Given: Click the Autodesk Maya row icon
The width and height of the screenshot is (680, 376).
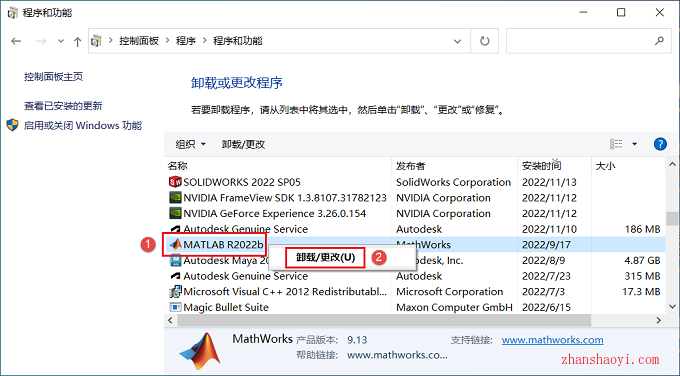Looking at the screenshot, I should pyautogui.click(x=175, y=260).
